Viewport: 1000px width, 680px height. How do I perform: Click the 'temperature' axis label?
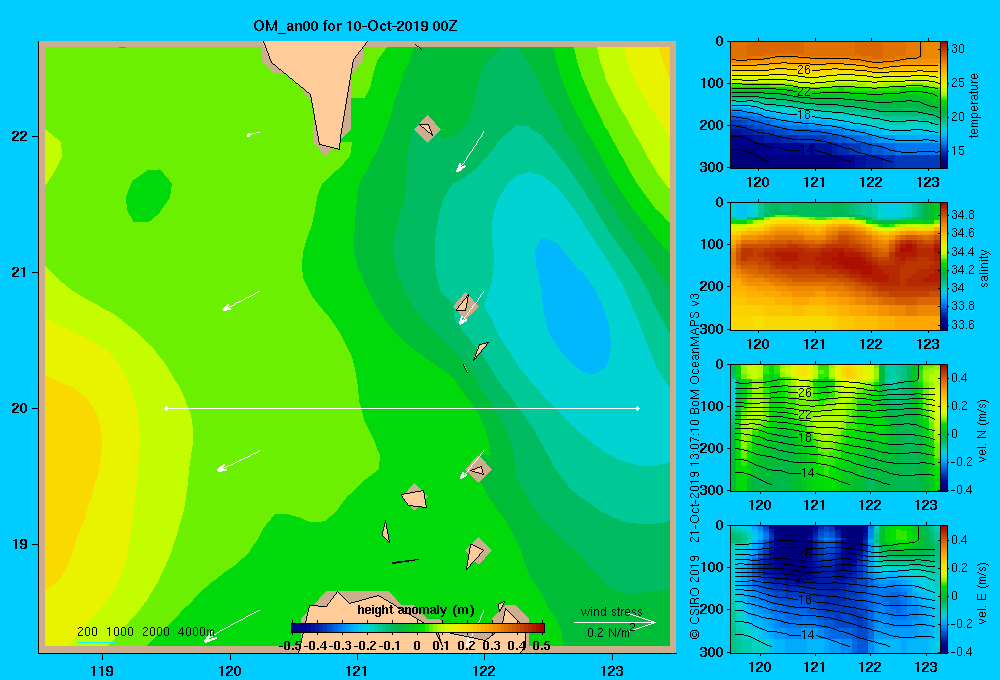coord(974,105)
